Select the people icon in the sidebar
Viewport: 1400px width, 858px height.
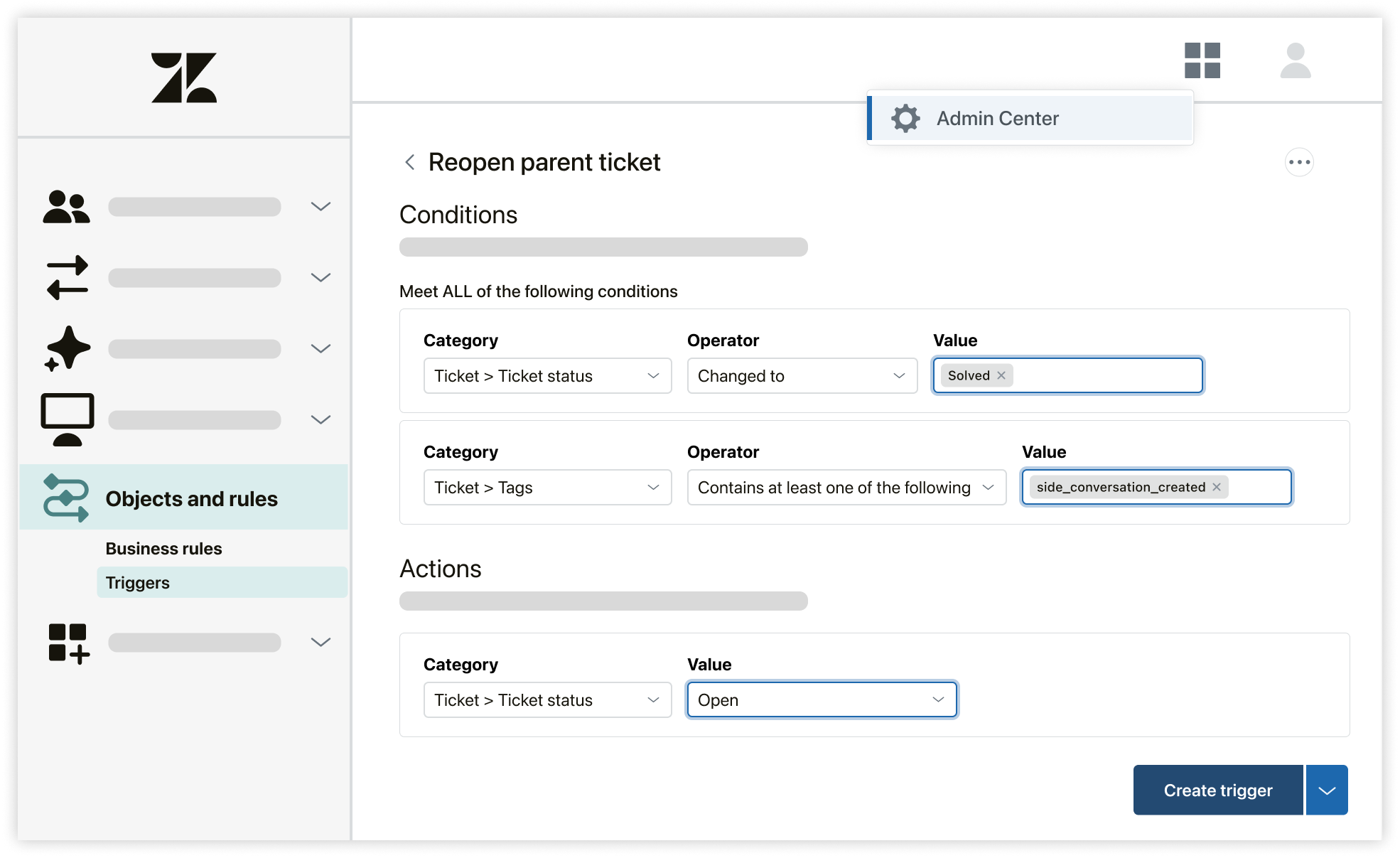pyautogui.click(x=67, y=206)
